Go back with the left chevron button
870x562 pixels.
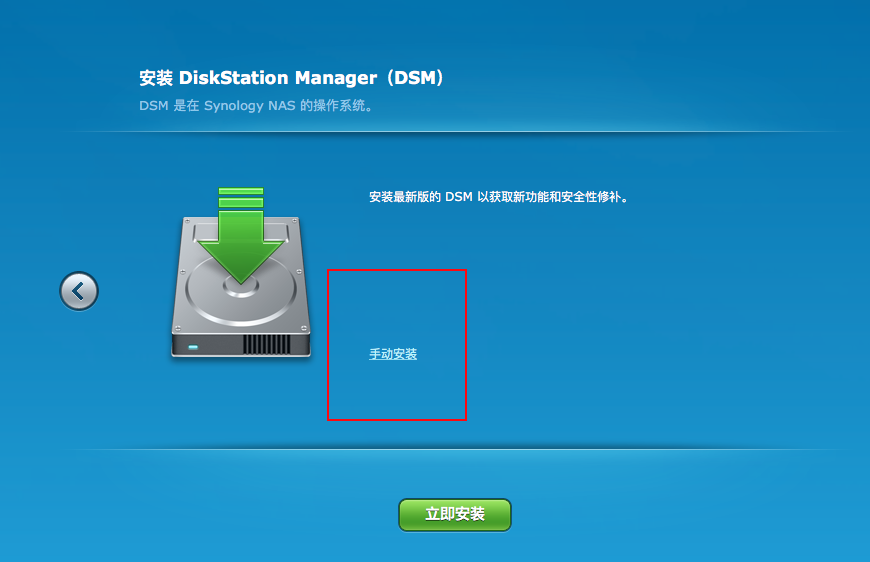(x=79, y=291)
